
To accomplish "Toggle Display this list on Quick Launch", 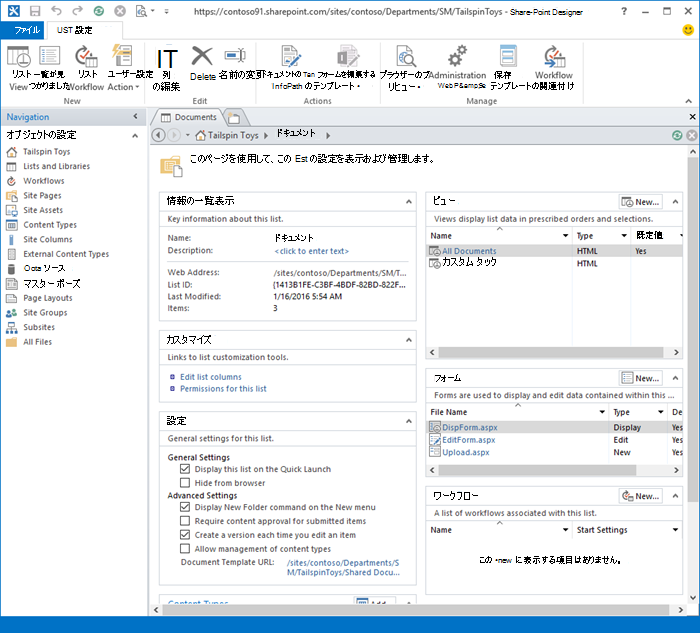I will point(185,469).
